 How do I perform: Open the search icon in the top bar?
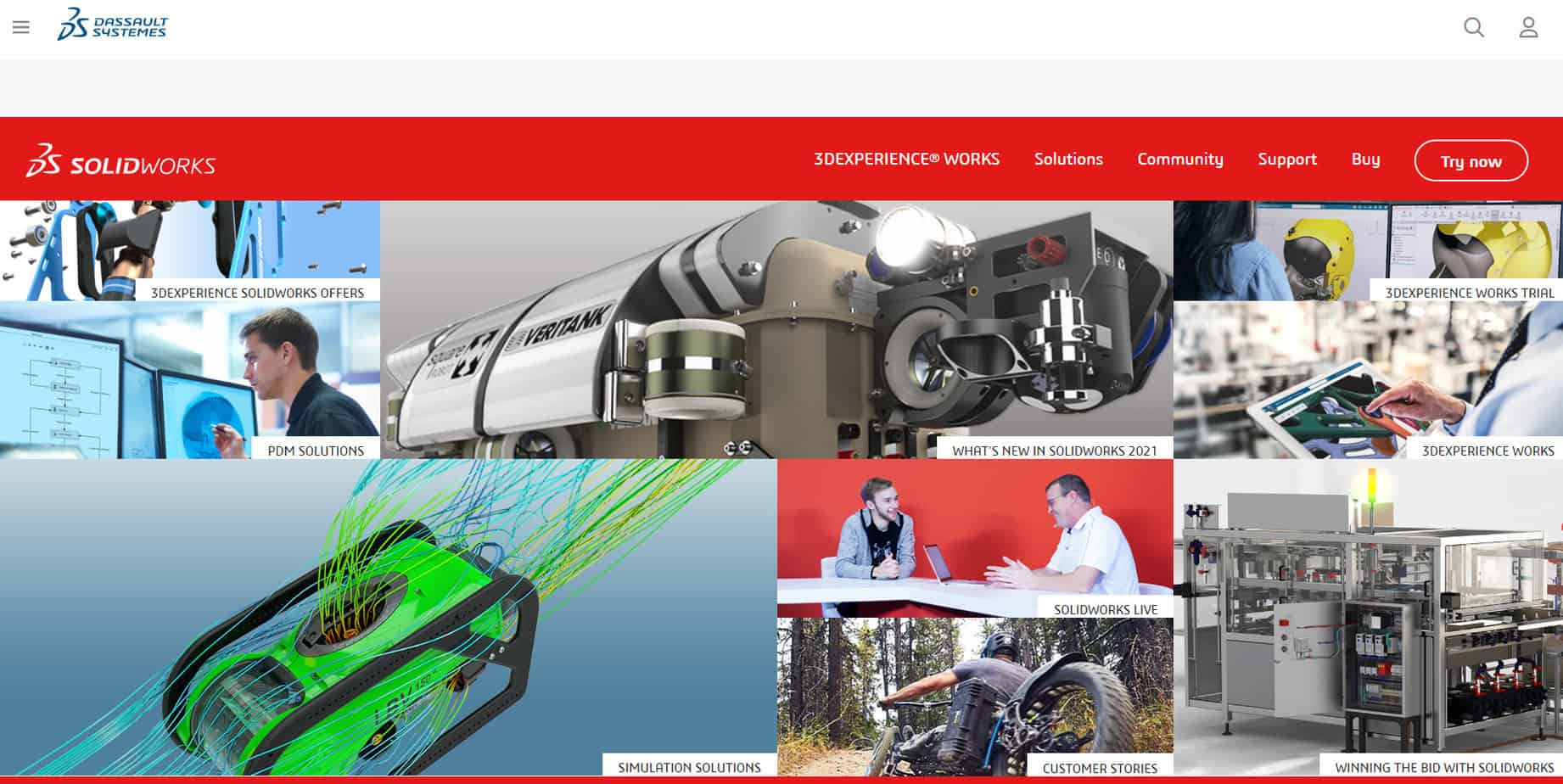1474,28
